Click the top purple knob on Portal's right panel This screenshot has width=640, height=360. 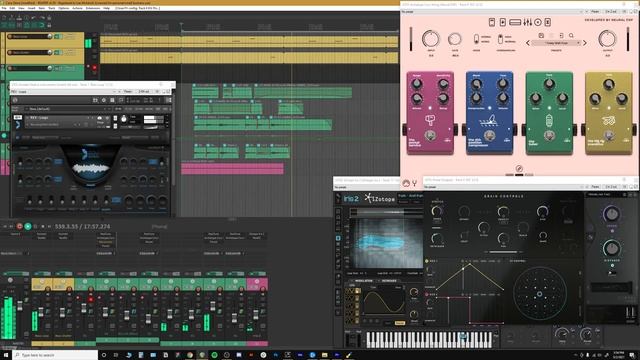611,214
